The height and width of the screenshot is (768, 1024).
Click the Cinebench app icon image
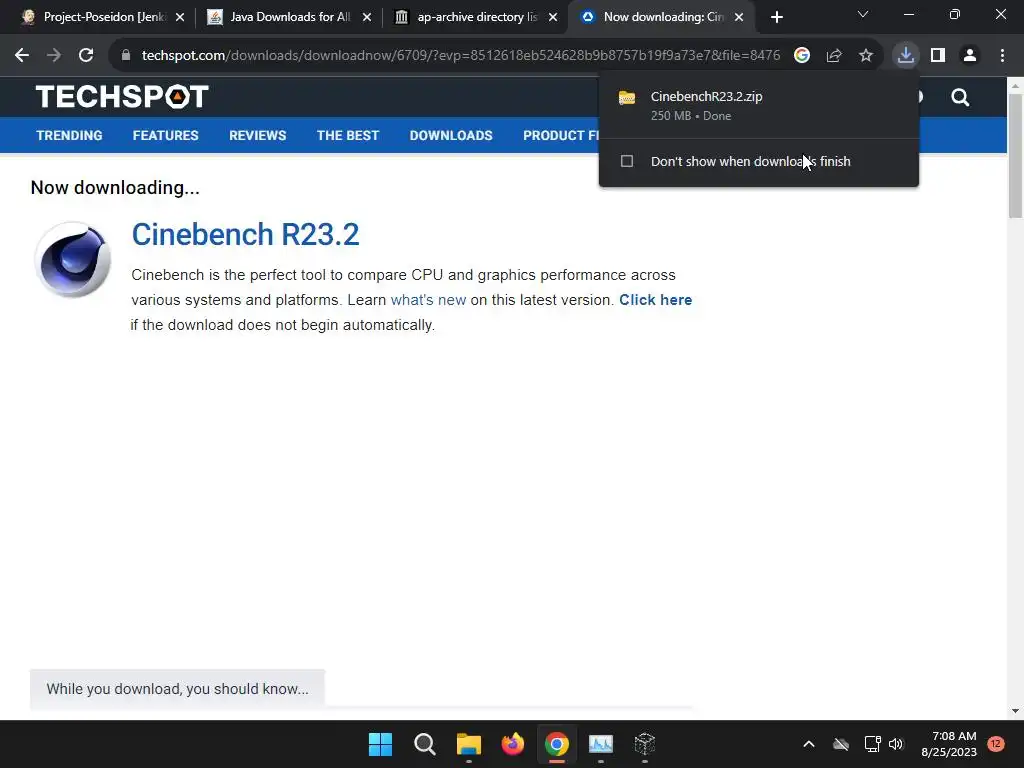pyautogui.click(x=72, y=260)
